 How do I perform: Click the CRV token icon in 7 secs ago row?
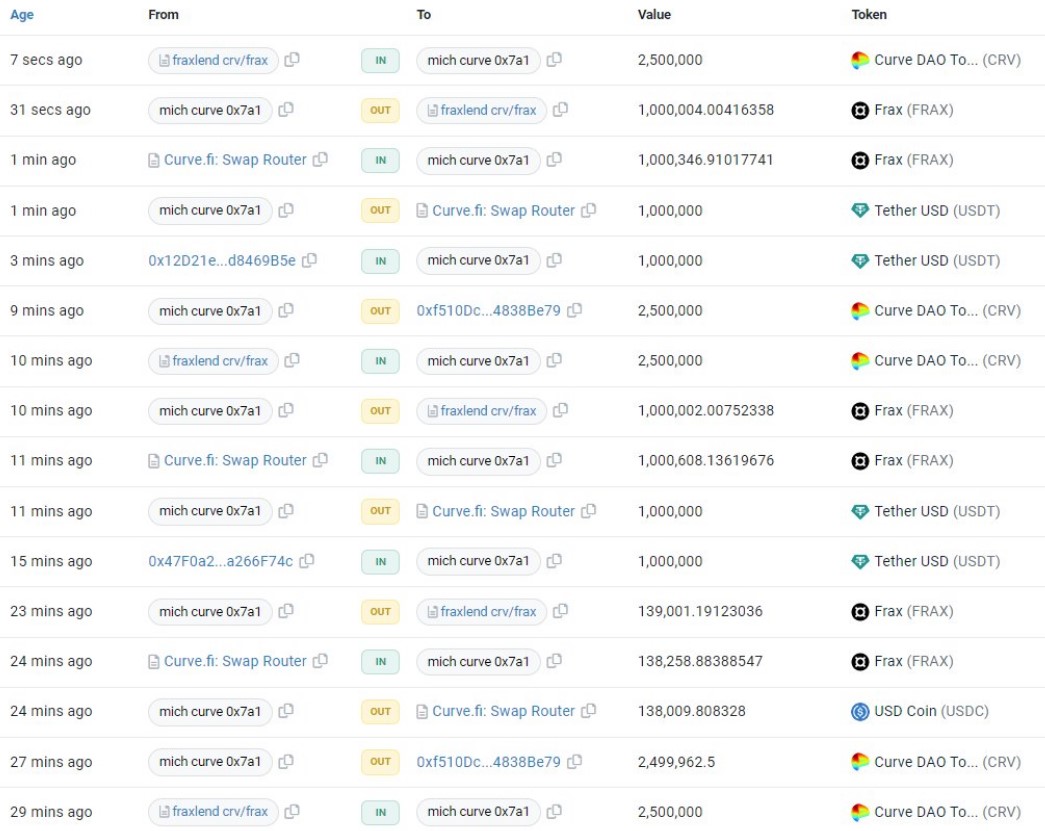pos(860,60)
